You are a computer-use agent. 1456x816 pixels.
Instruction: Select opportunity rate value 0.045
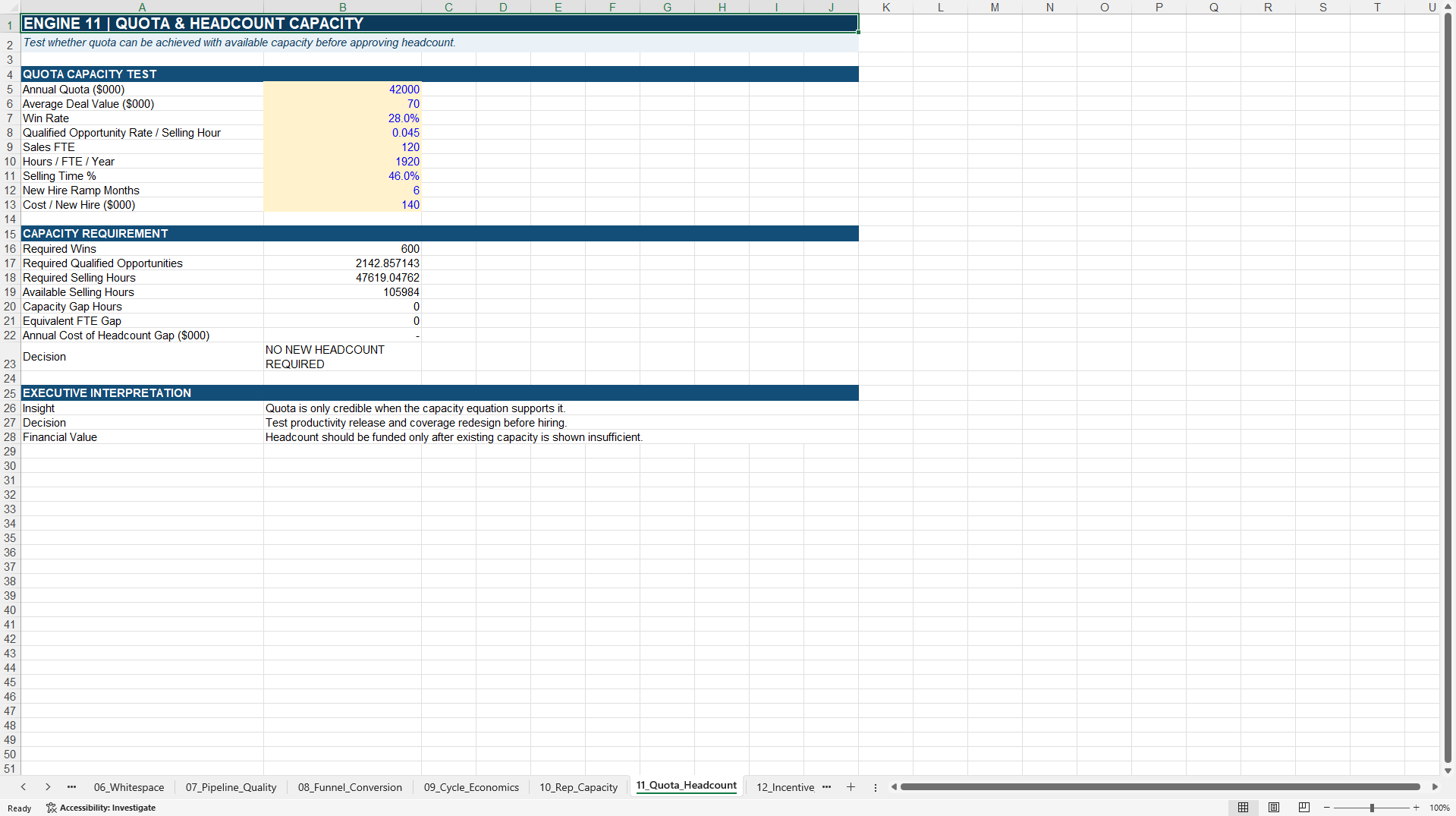(x=342, y=133)
